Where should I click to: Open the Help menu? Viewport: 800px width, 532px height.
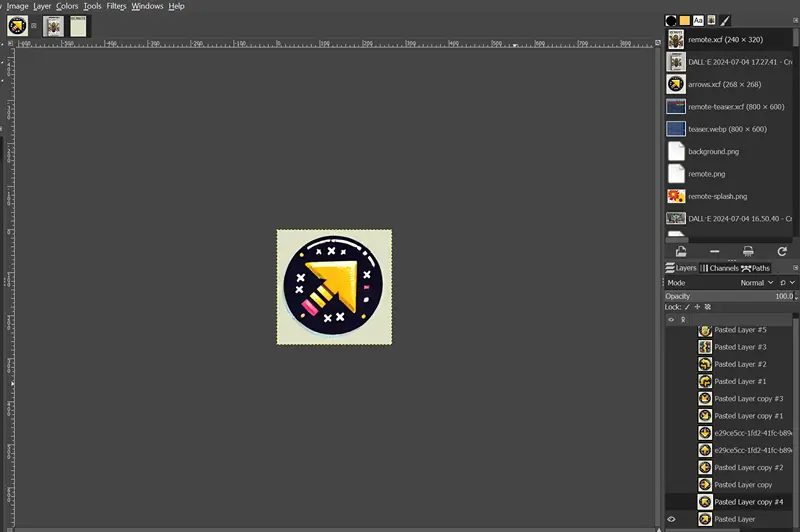pos(177,6)
